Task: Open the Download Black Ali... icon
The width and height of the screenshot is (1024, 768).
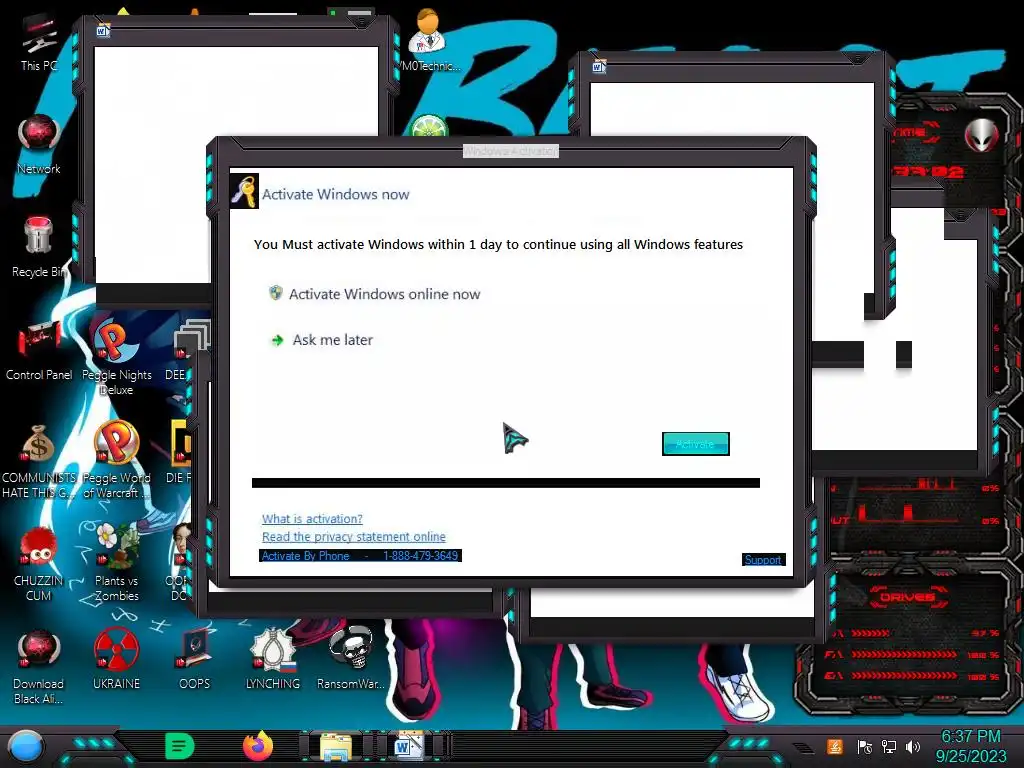Action: (x=39, y=666)
